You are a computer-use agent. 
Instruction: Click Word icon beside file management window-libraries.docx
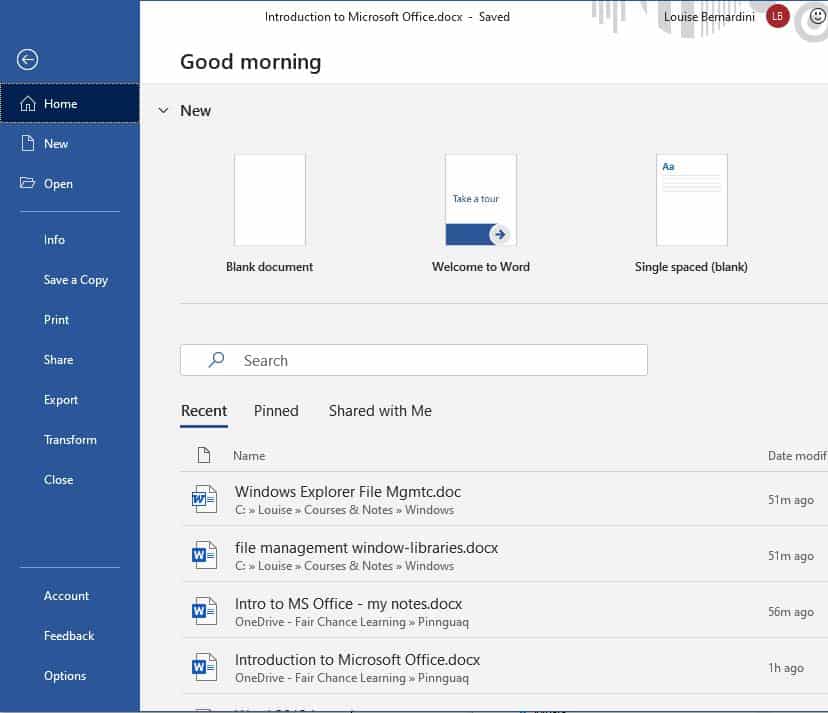[x=204, y=555]
